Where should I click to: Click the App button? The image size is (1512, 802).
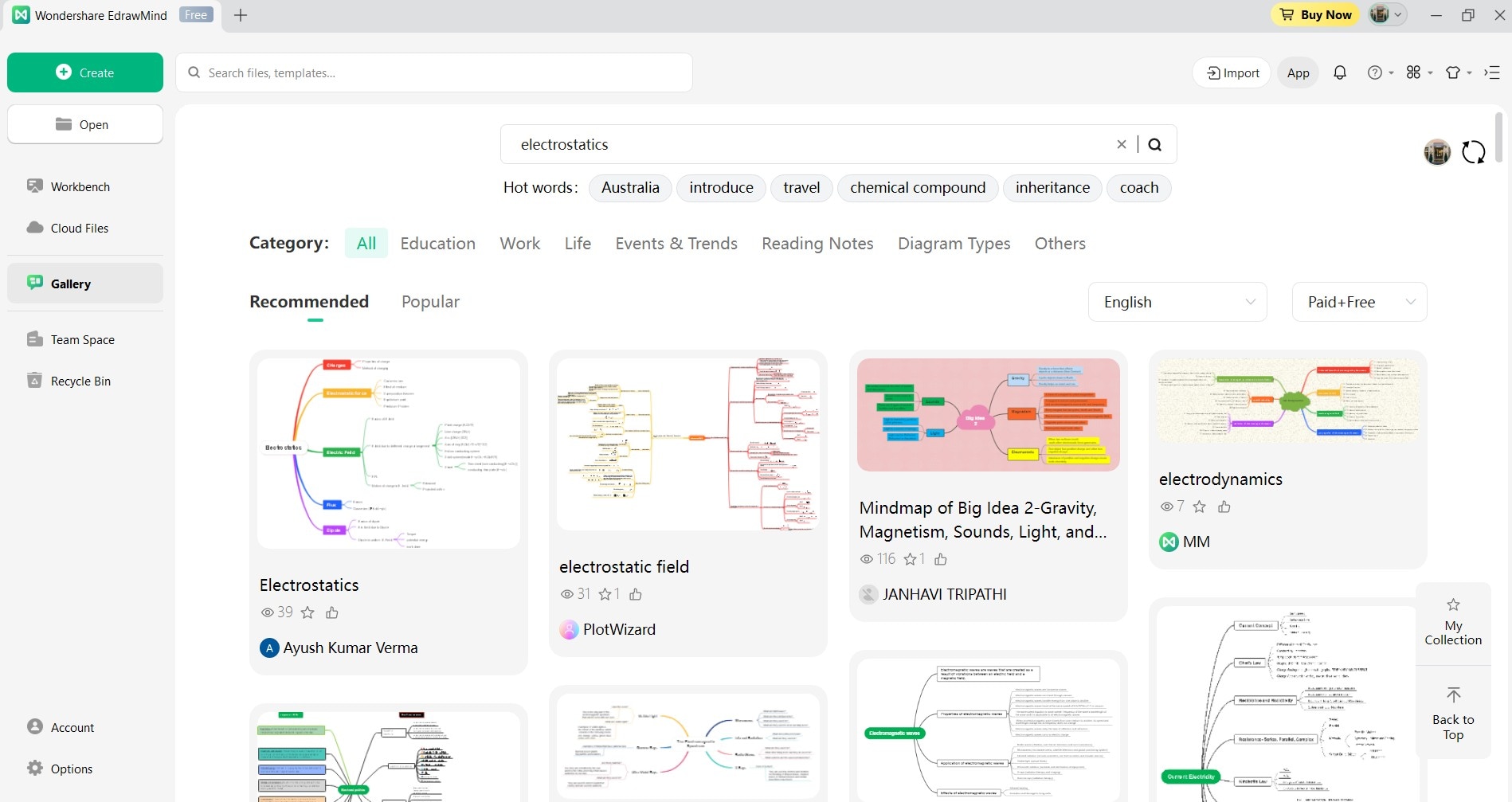1298,72
